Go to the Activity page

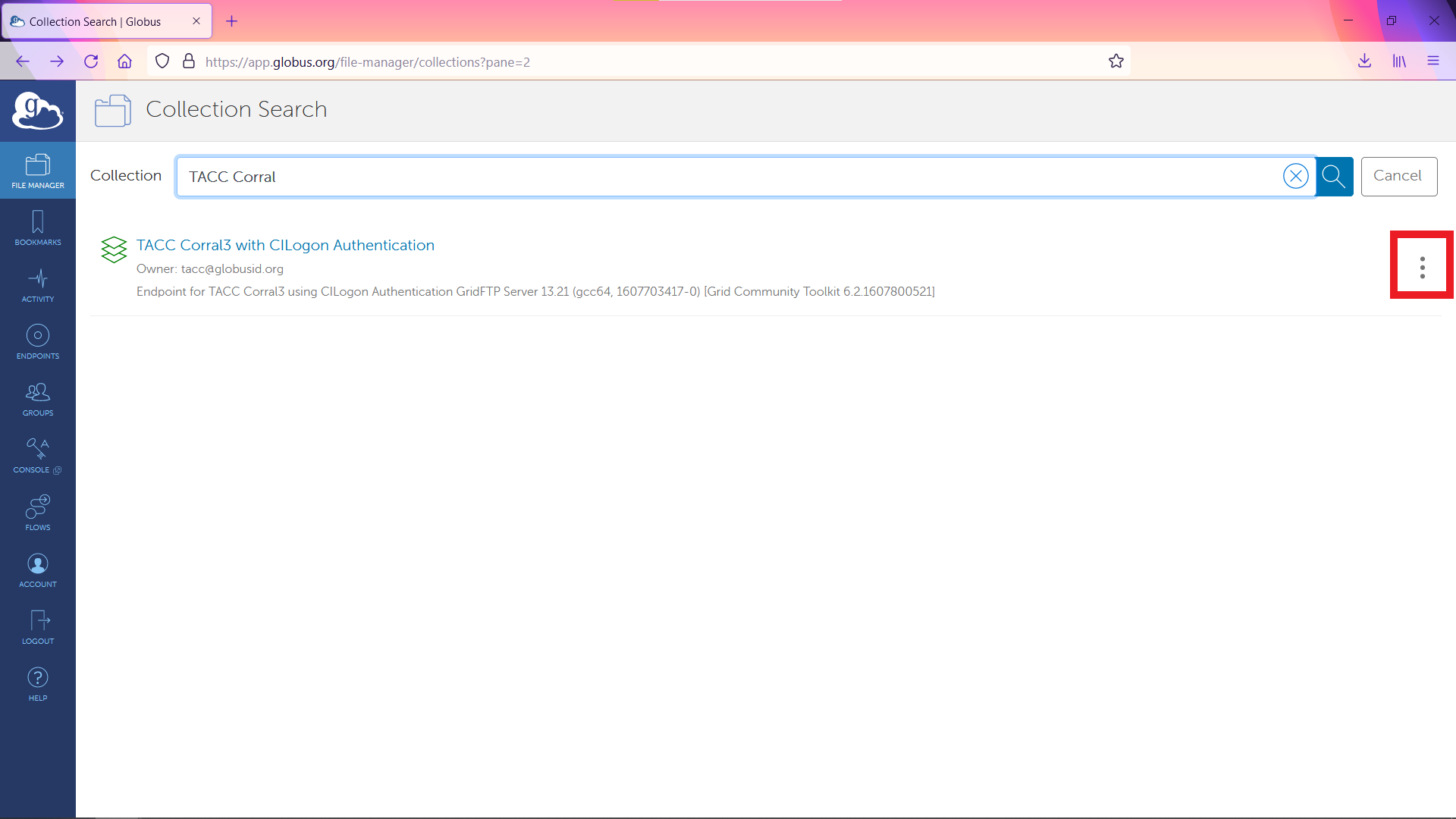tap(38, 284)
